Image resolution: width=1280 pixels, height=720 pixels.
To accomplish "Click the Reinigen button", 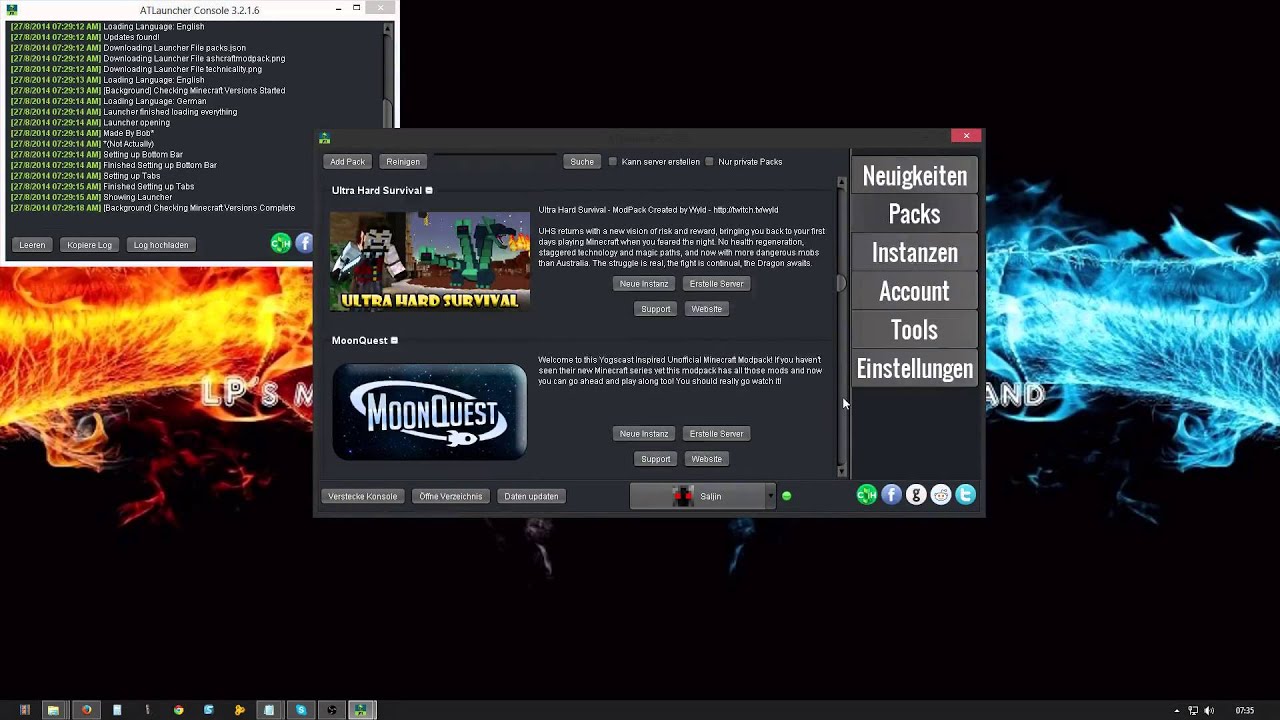I will (403, 162).
